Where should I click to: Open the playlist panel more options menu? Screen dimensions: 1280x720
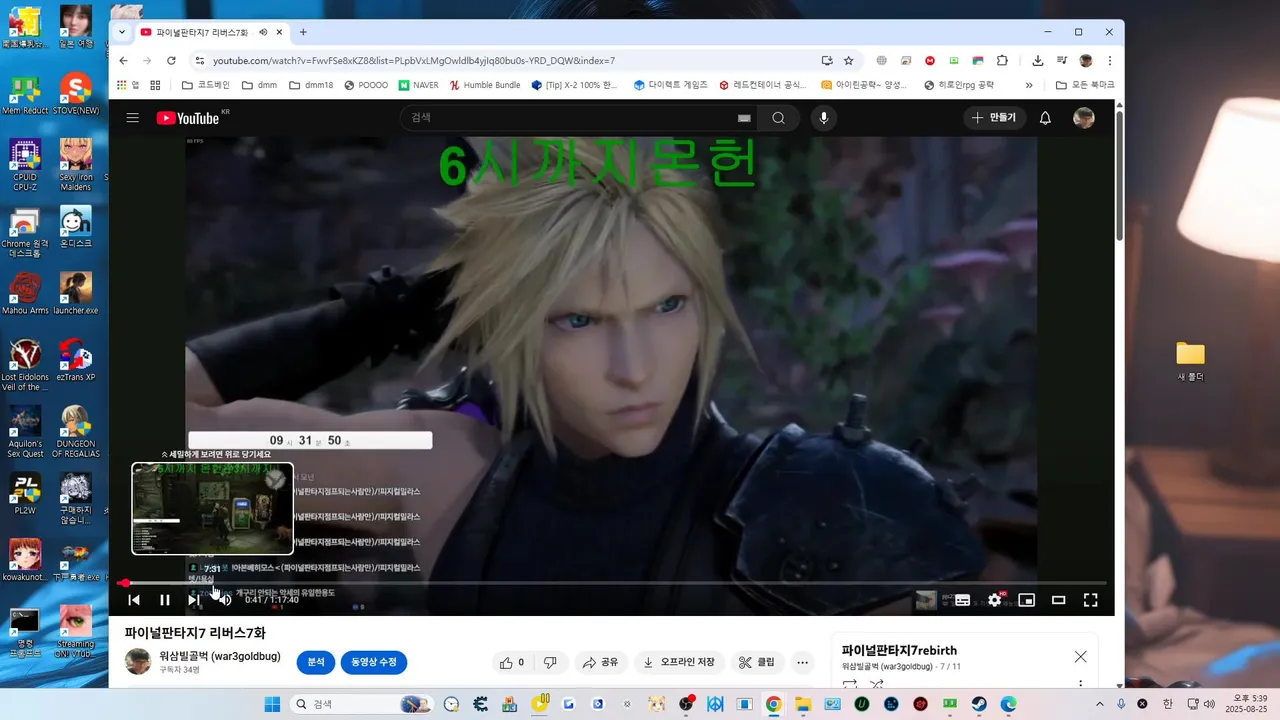point(1080,685)
